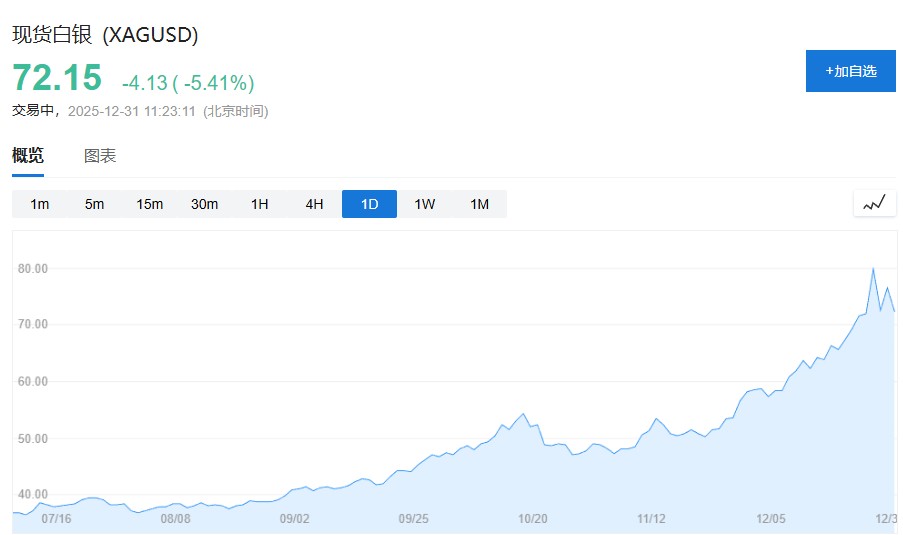
Task: Click the 80.00 peak on the chart
Action: (873, 268)
